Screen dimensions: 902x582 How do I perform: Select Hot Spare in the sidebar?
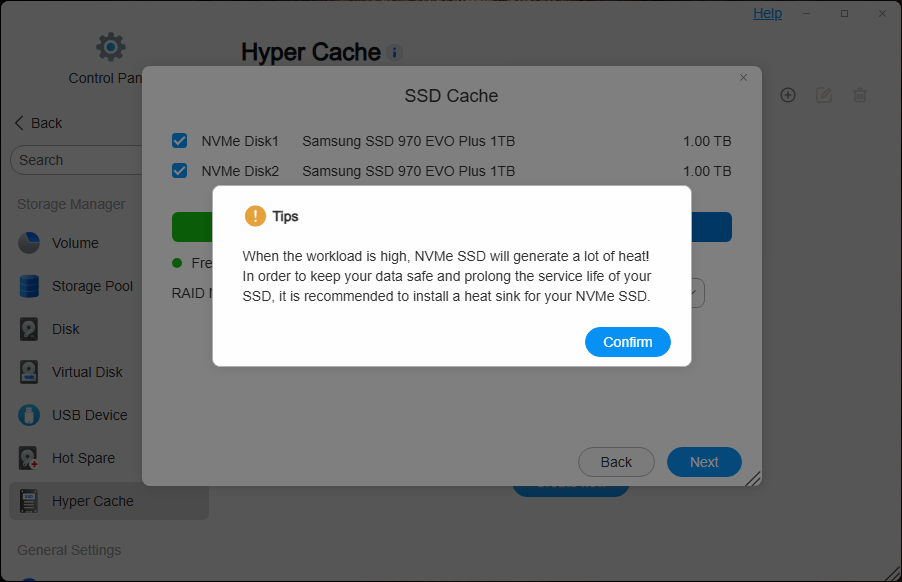(x=83, y=458)
